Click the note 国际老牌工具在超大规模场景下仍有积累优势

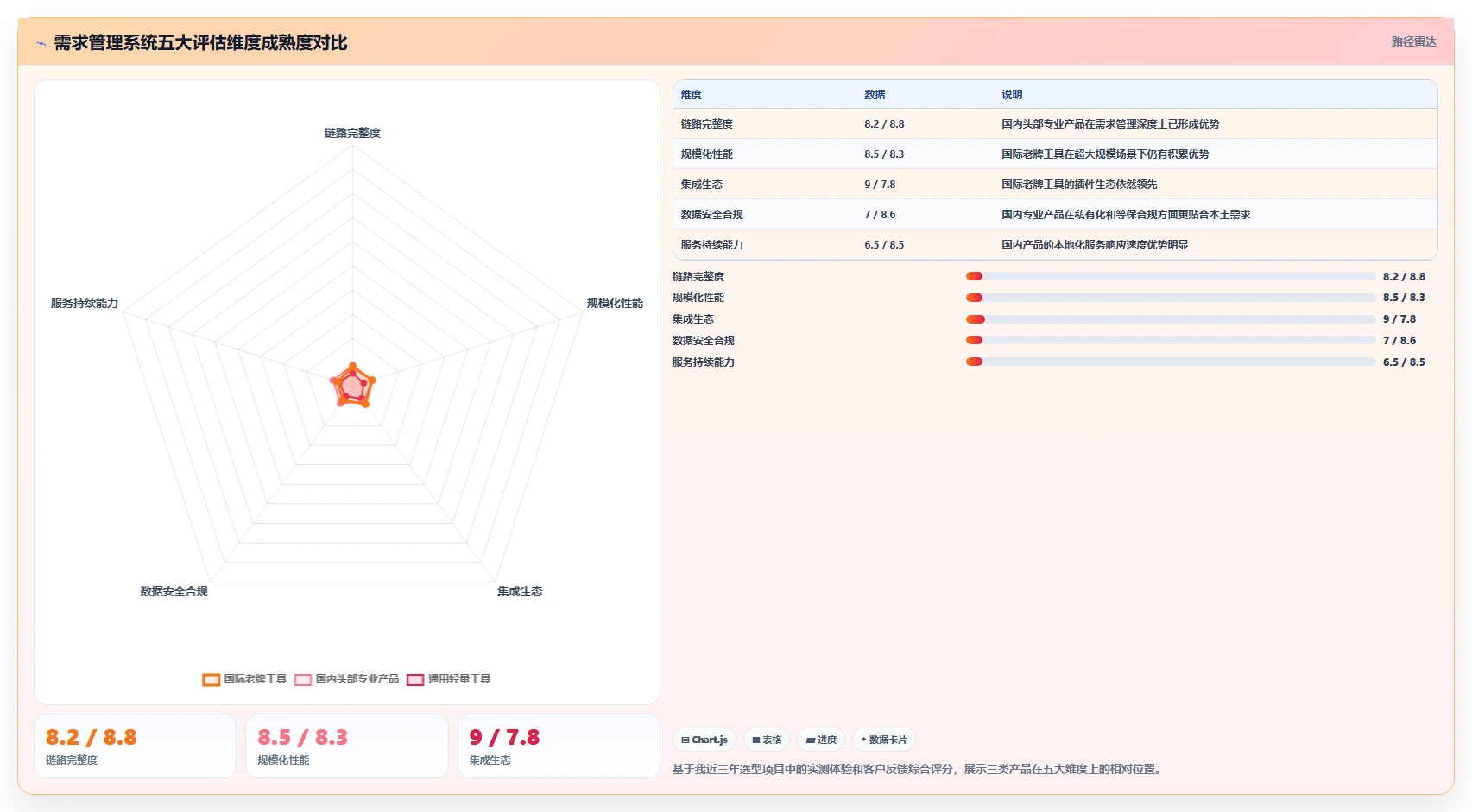(1105, 154)
